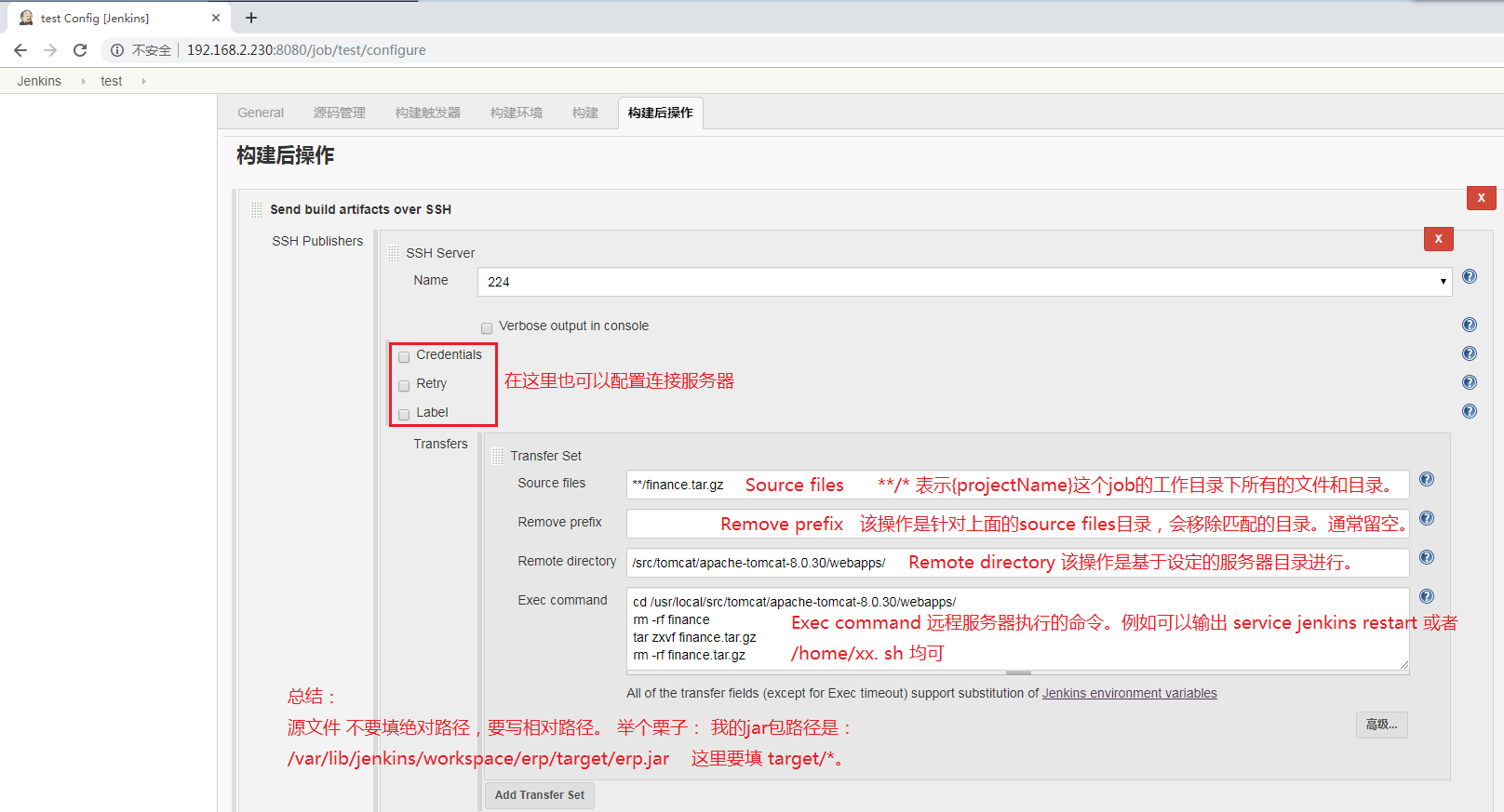Click the browser back arrow
The height and width of the screenshot is (812, 1504).
pyautogui.click(x=20, y=50)
